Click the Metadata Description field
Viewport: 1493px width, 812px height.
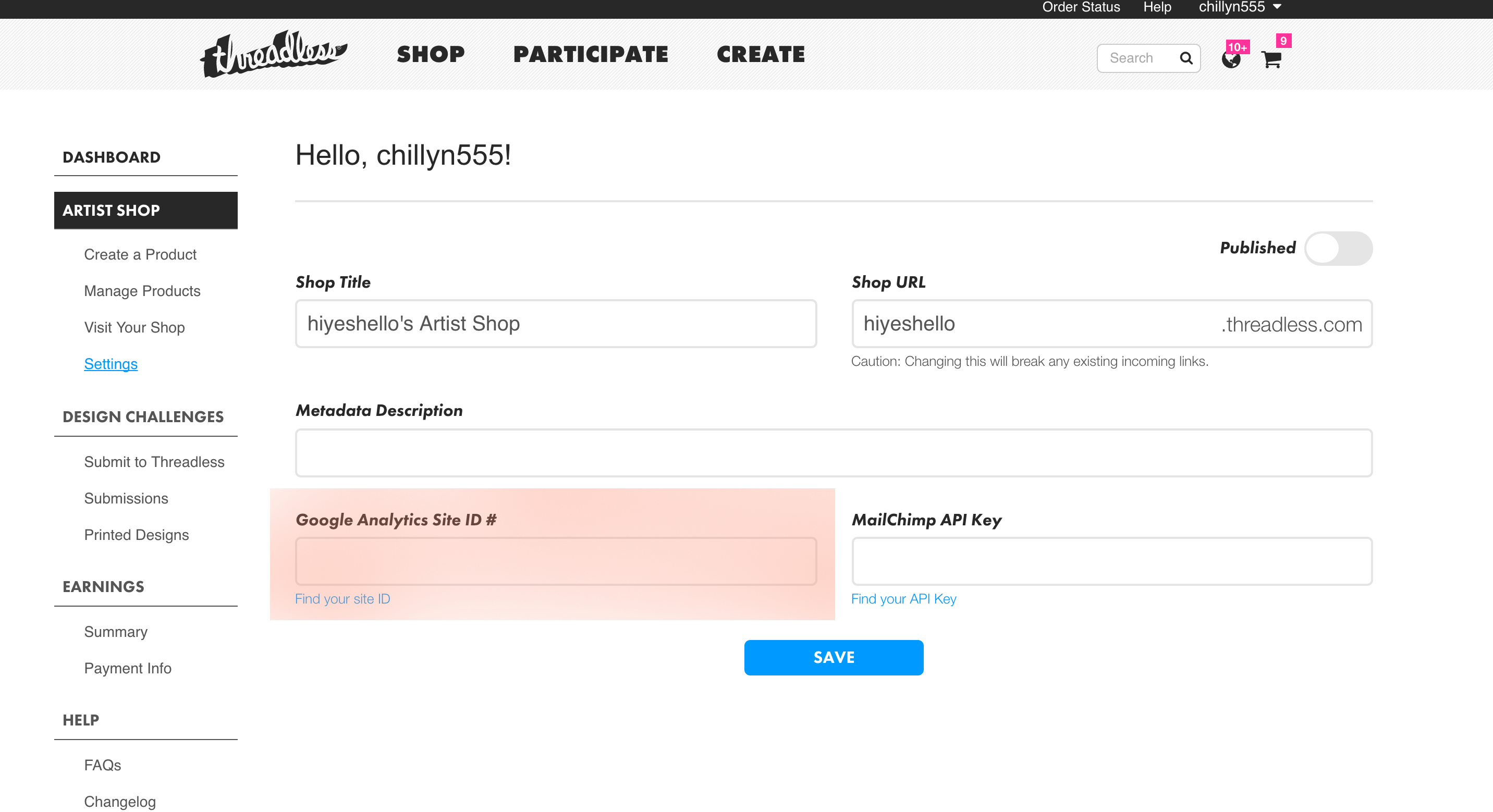[834, 453]
